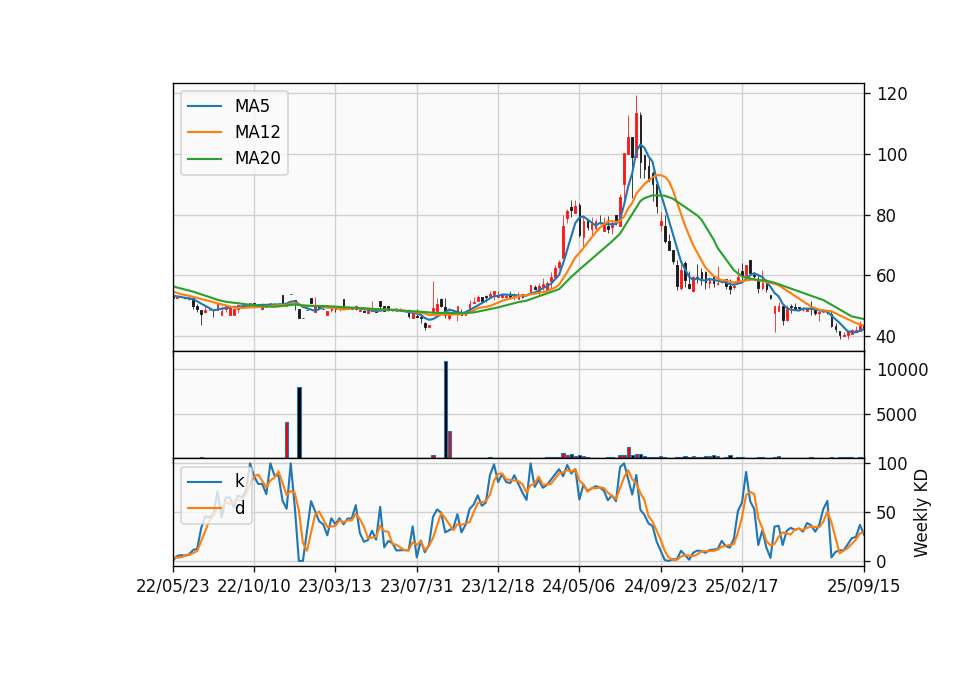The height and width of the screenshot is (690, 960).
Task: Click the 40 price axis label
Action: coord(887,337)
